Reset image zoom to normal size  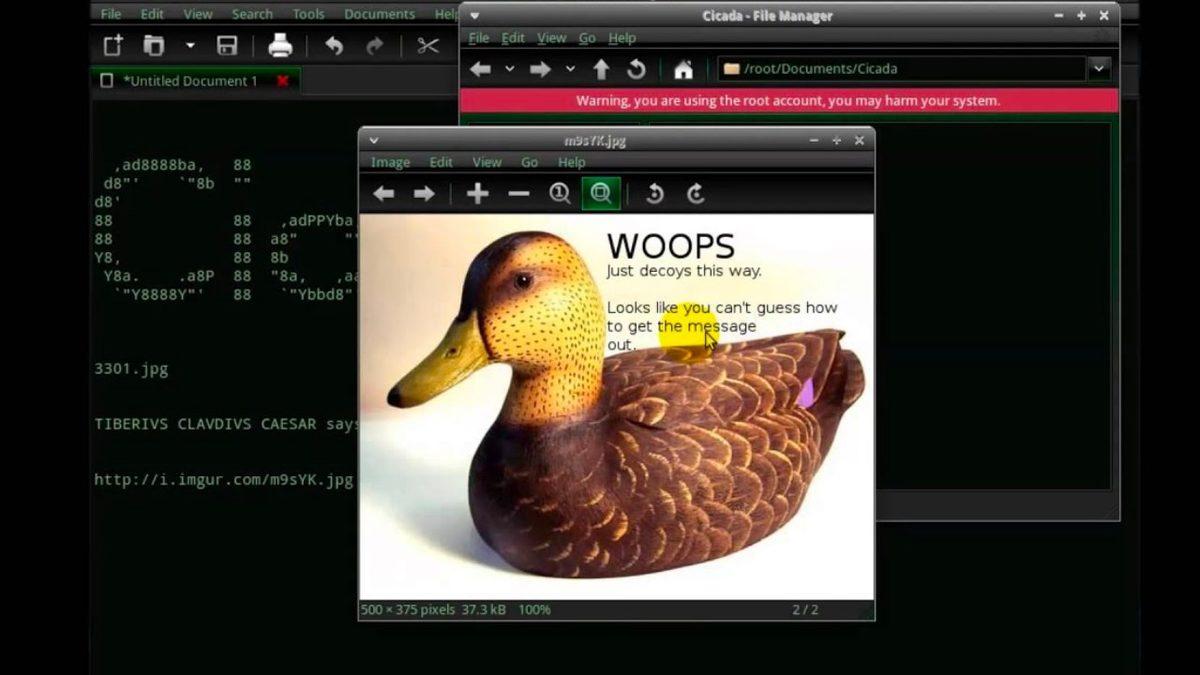click(x=560, y=194)
